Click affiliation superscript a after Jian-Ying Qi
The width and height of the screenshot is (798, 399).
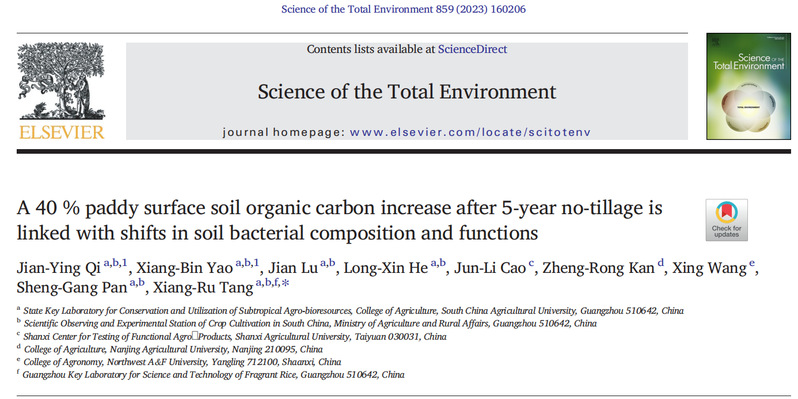pyautogui.click(x=106, y=263)
